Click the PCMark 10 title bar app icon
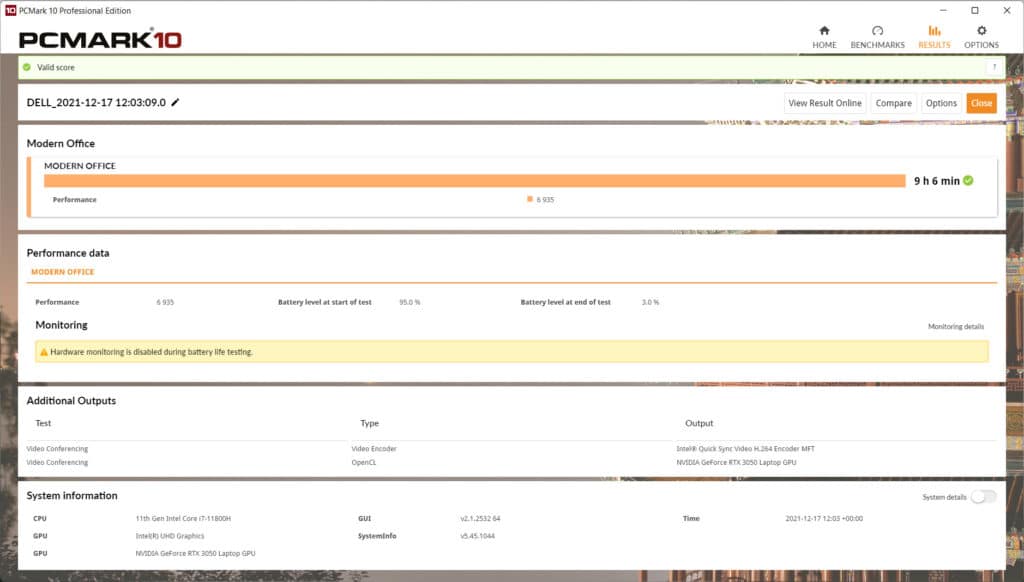This screenshot has height=582, width=1024. [10, 10]
